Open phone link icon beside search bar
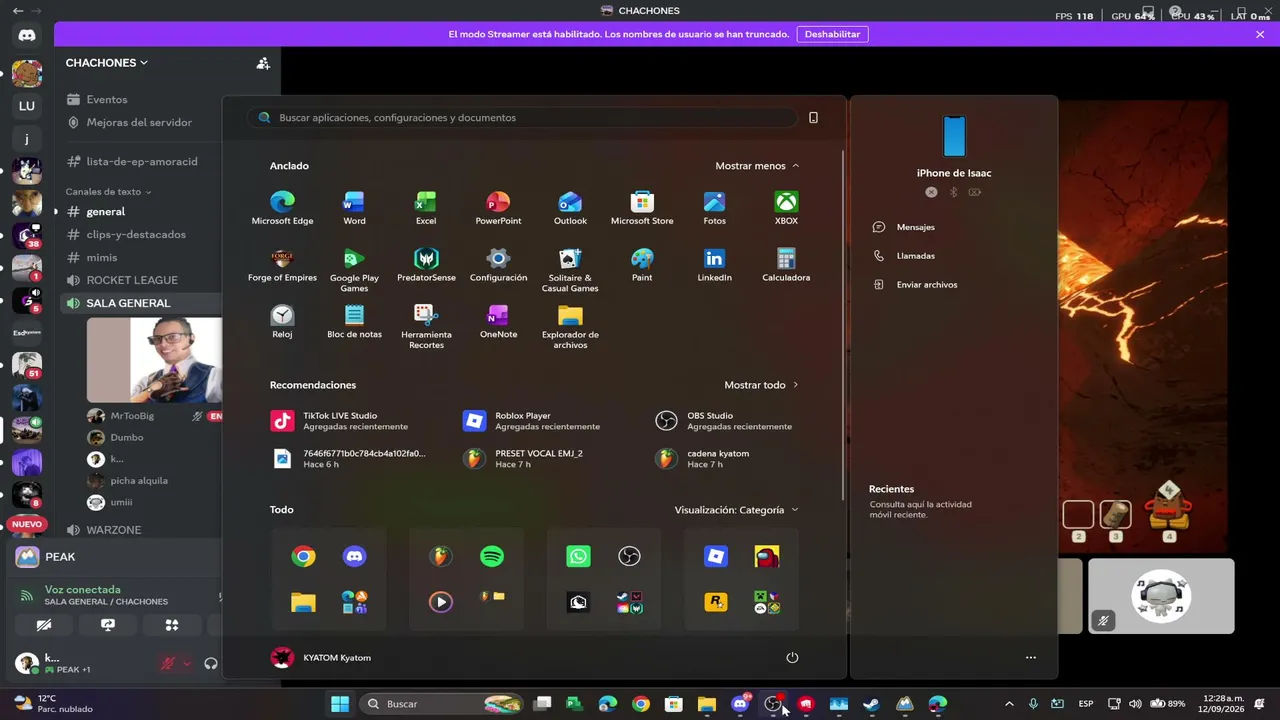 813,117
